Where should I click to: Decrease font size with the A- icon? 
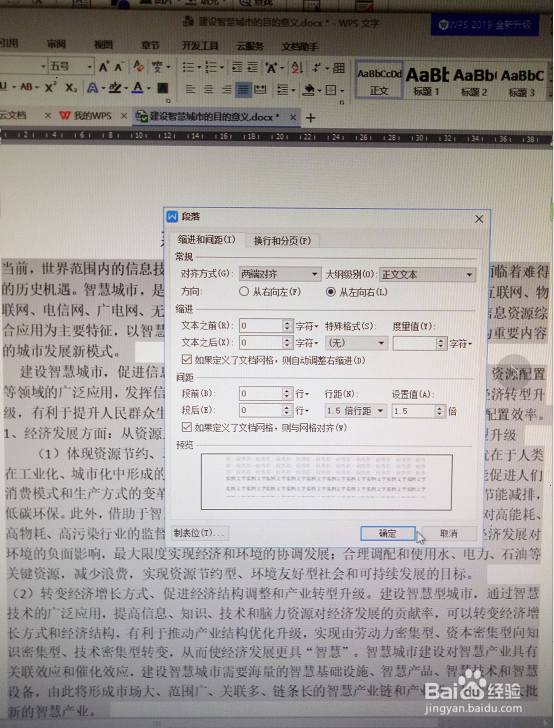click(x=119, y=67)
